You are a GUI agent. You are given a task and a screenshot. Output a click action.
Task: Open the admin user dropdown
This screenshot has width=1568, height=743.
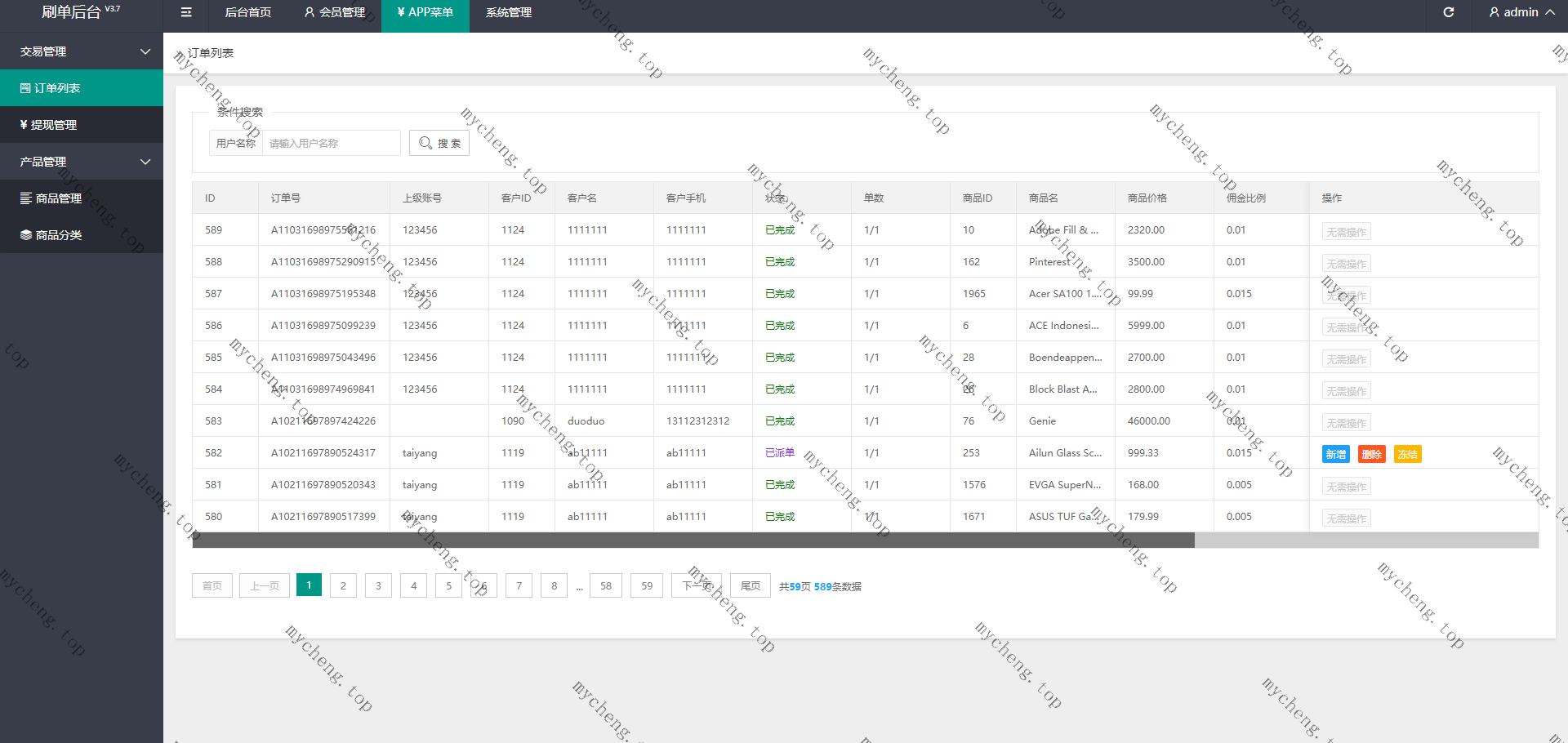[1521, 12]
